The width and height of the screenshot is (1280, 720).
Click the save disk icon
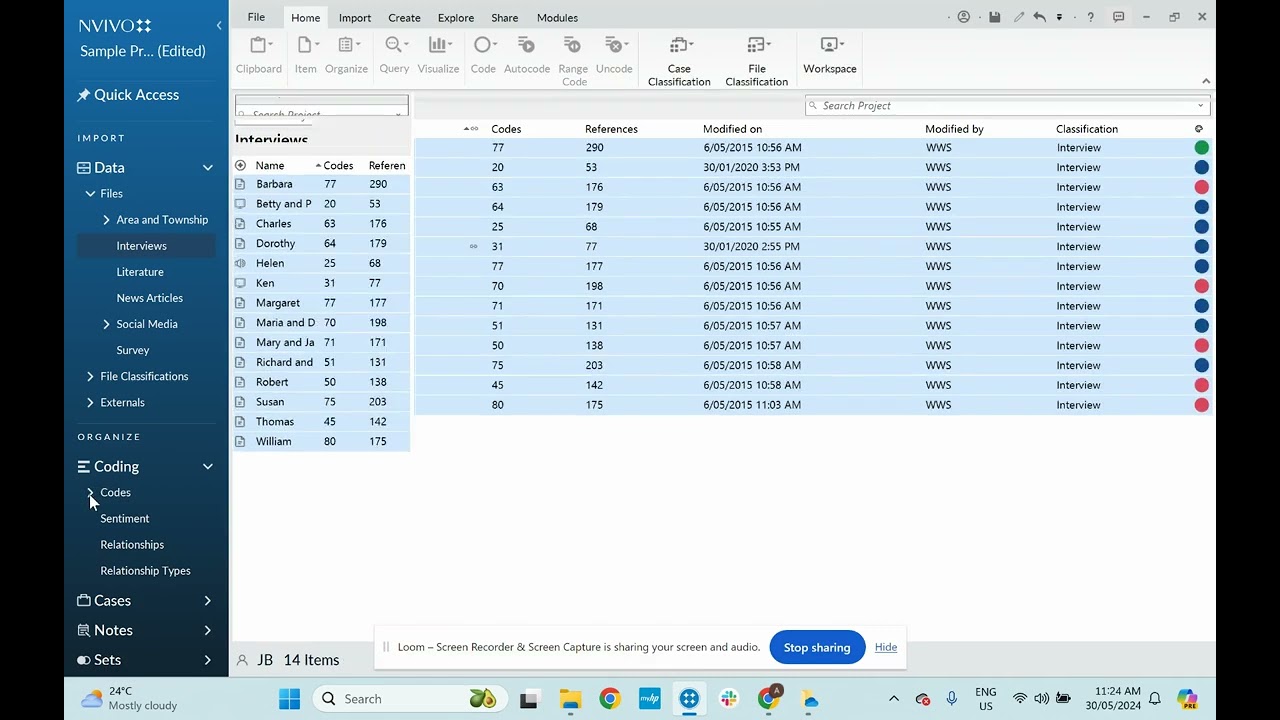pos(994,17)
